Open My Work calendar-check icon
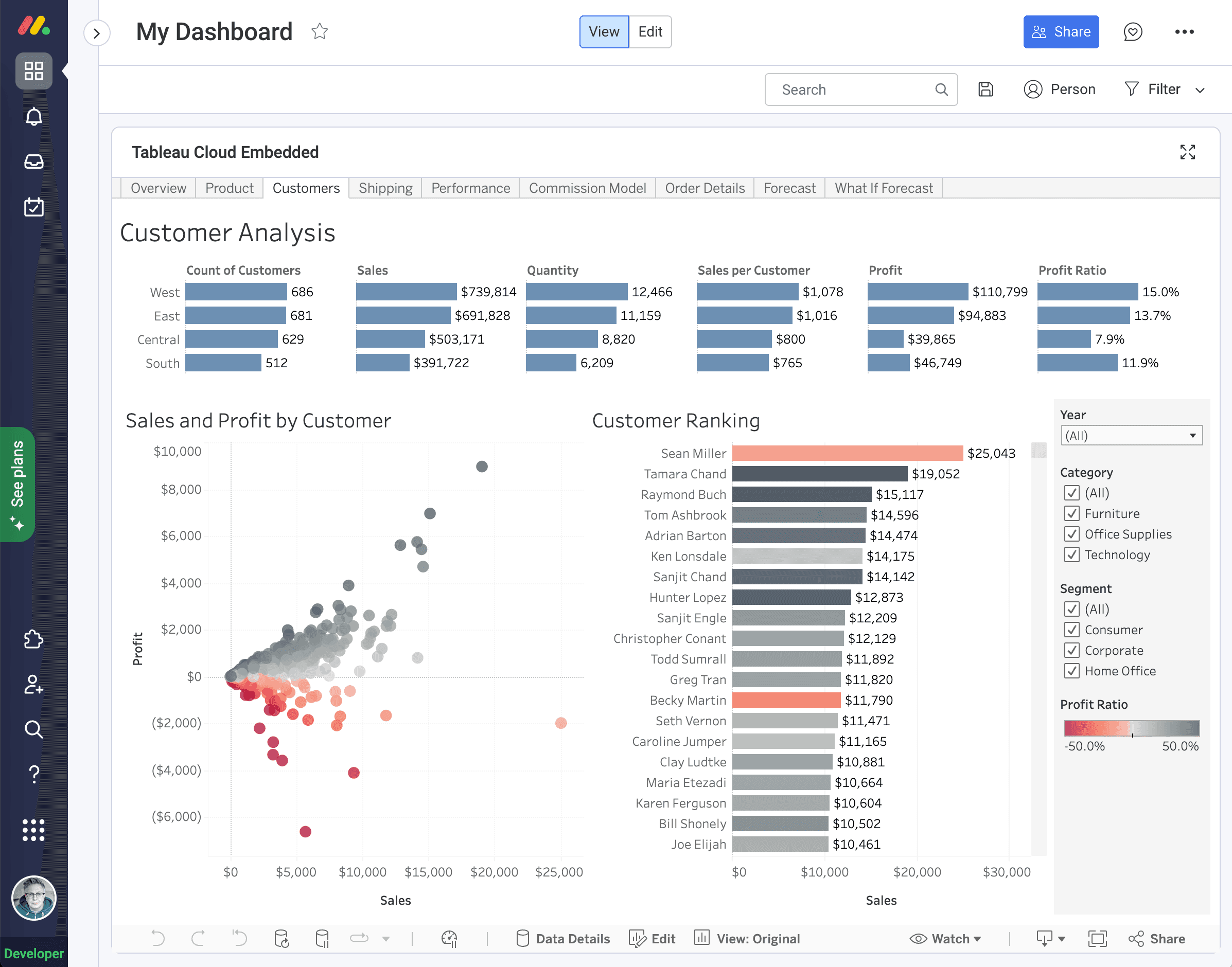Viewport: 1232px width, 967px height. [33, 207]
